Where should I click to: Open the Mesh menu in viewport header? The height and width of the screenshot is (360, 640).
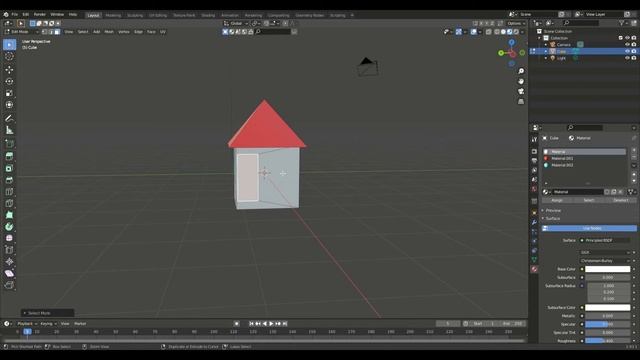[109, 31]
